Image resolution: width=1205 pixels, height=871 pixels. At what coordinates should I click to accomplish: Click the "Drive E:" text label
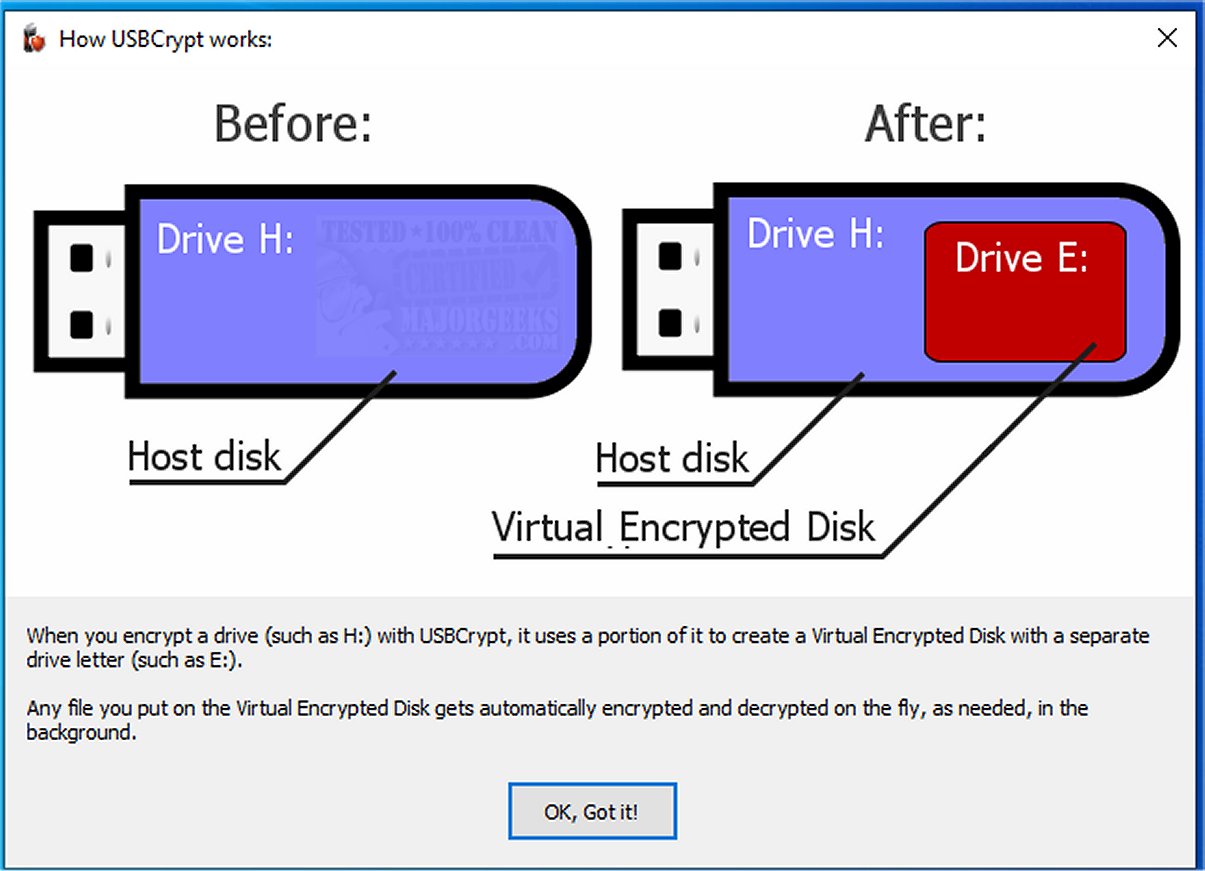click(1021, 259)
